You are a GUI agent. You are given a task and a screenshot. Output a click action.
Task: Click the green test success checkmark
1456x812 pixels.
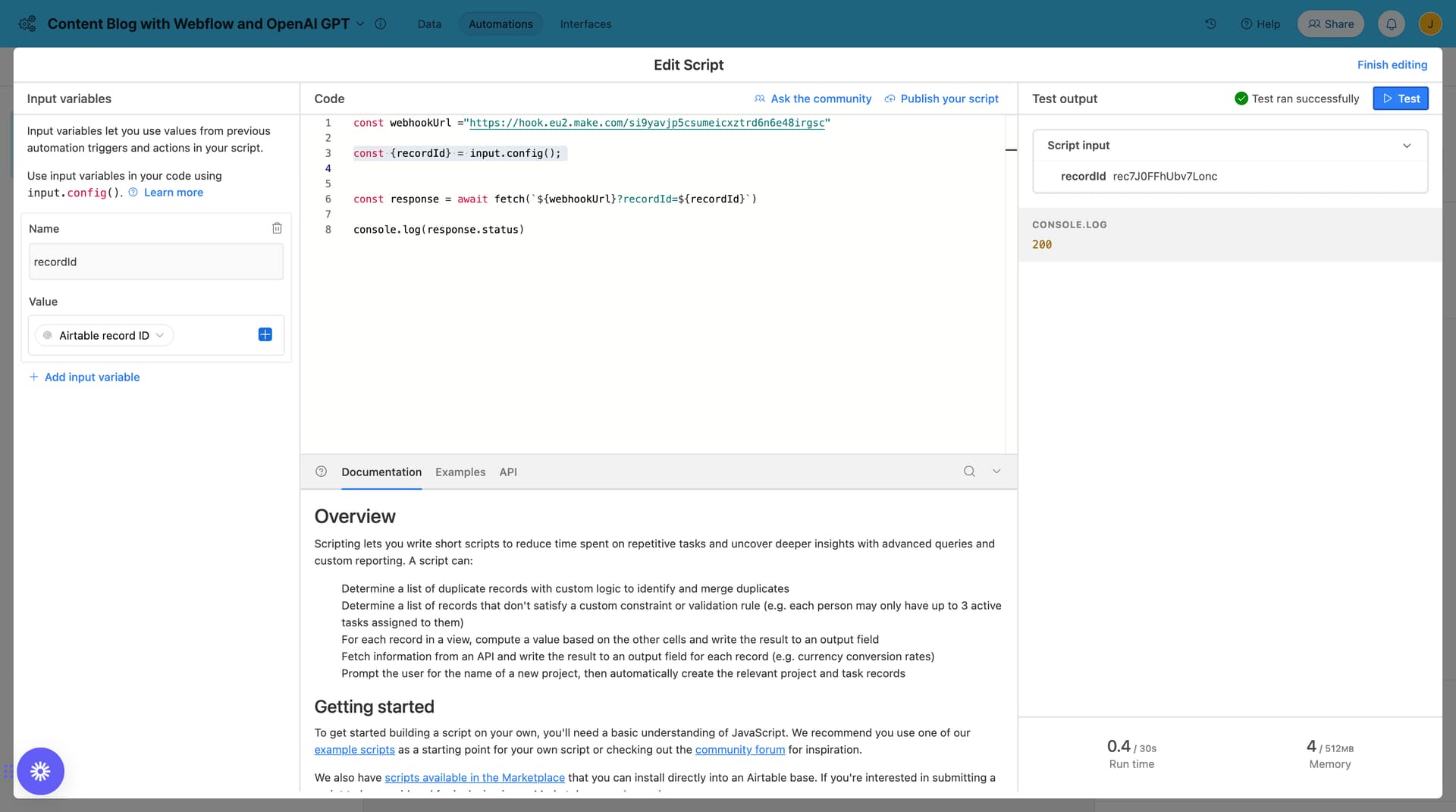(1241, 99)
